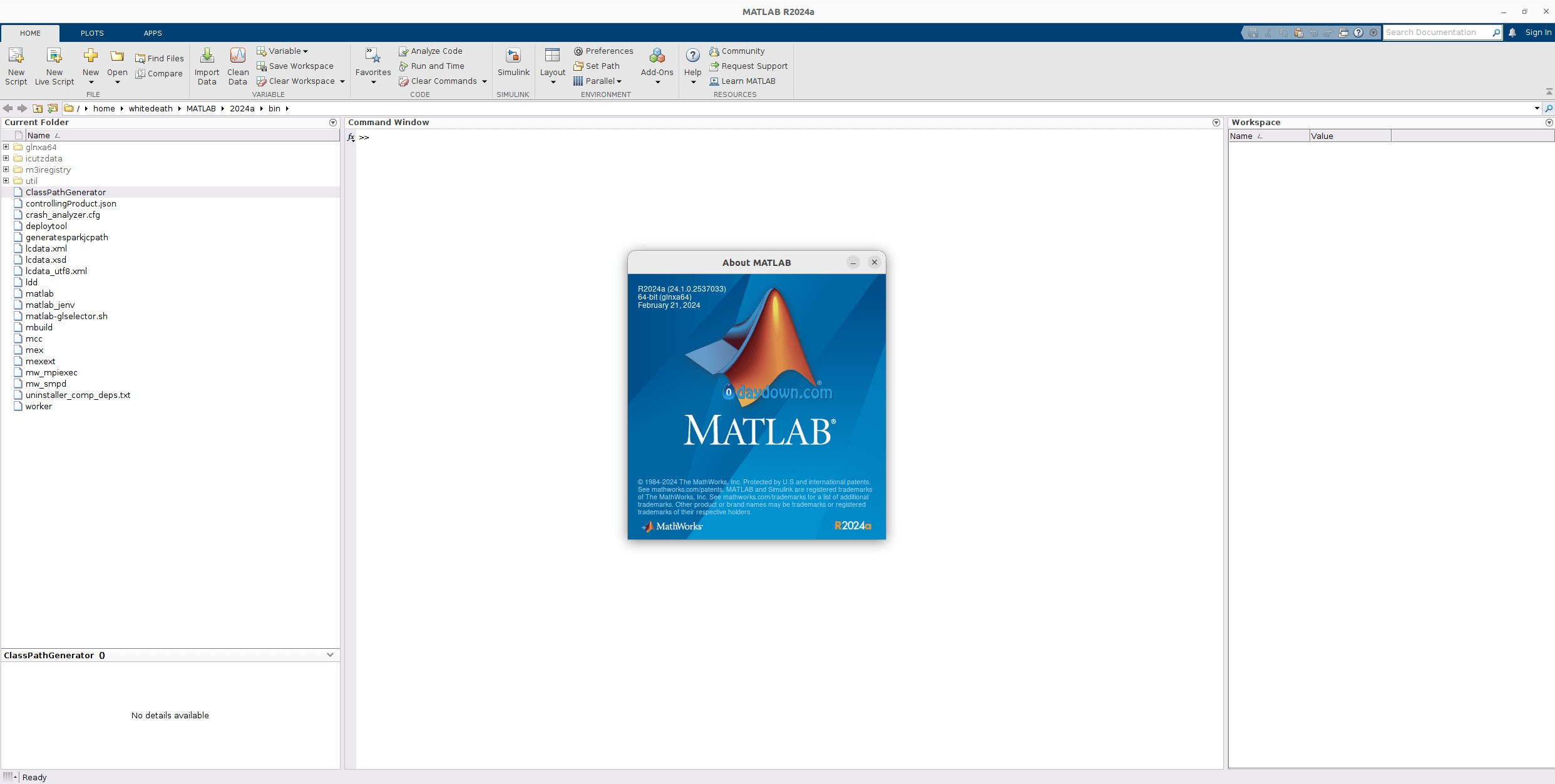Open the quick access toolbar options arrow
1555x784 pixels.
click(x=1373, y=33)
